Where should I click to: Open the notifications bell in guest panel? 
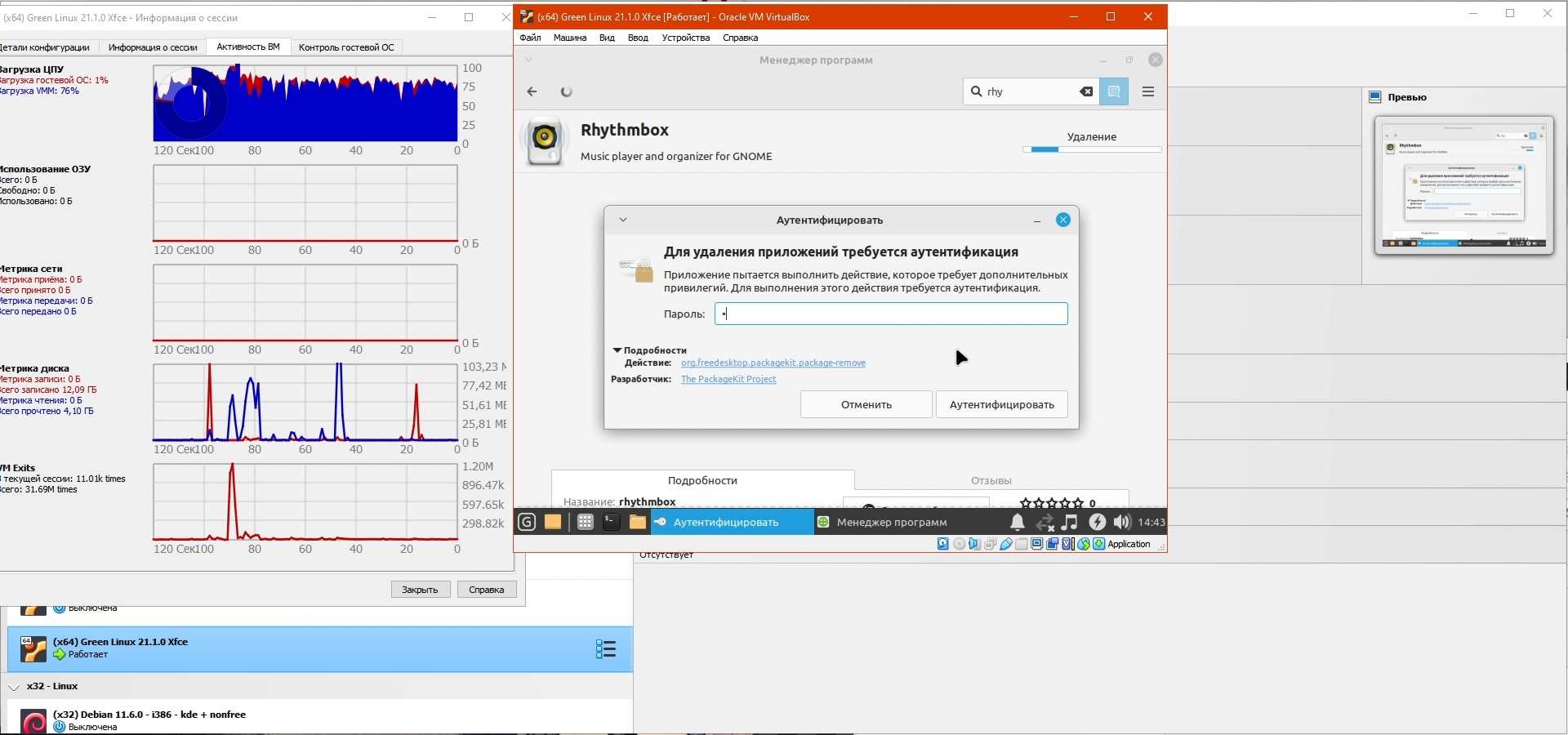(1018, 522)
